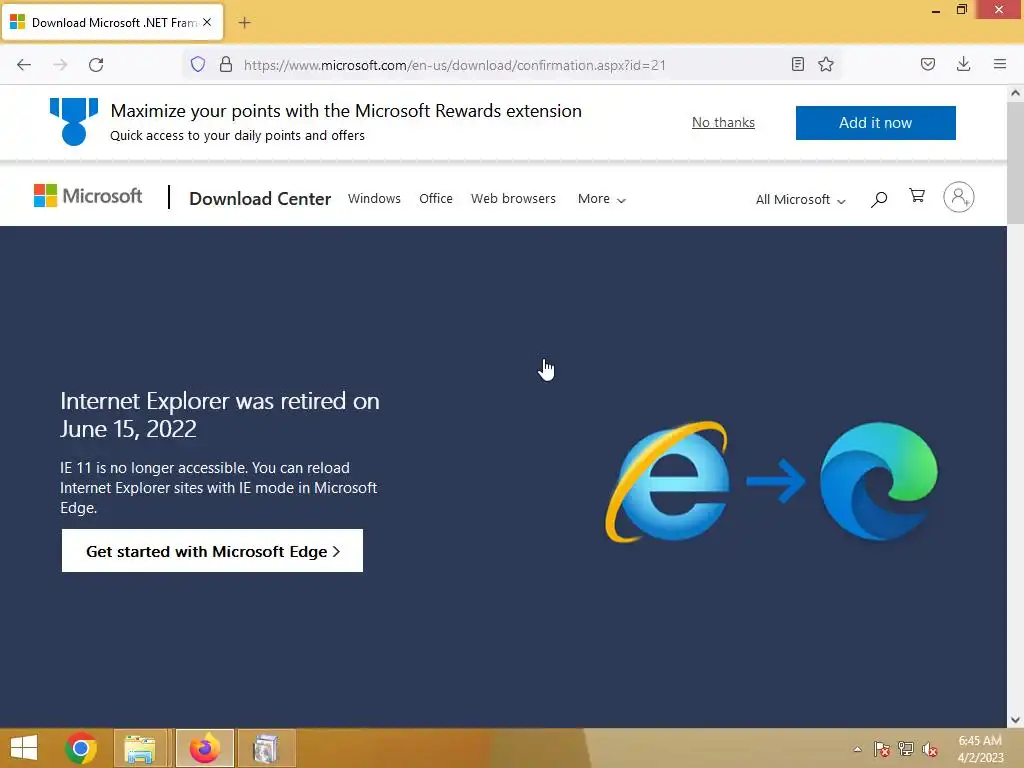Open the tracking protection shield icon
This screenshot has height=768, width=1024.
click(198, 64)
